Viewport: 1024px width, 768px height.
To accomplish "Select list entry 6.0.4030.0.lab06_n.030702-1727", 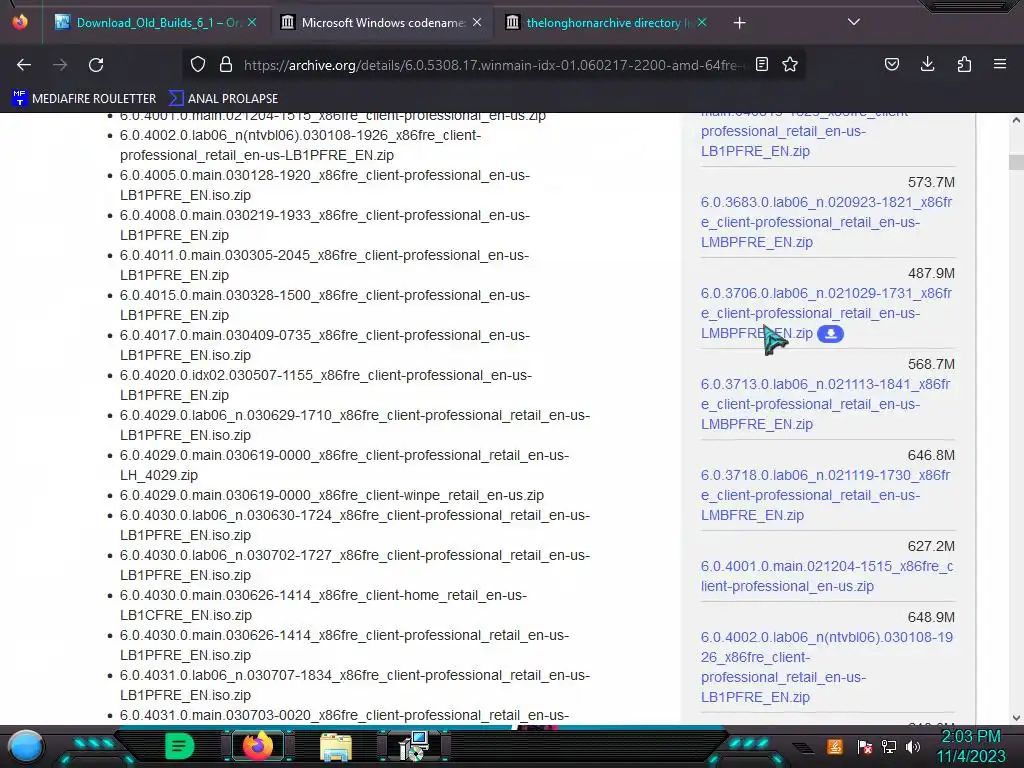I will pyautogui.click(x=355, y=565).
